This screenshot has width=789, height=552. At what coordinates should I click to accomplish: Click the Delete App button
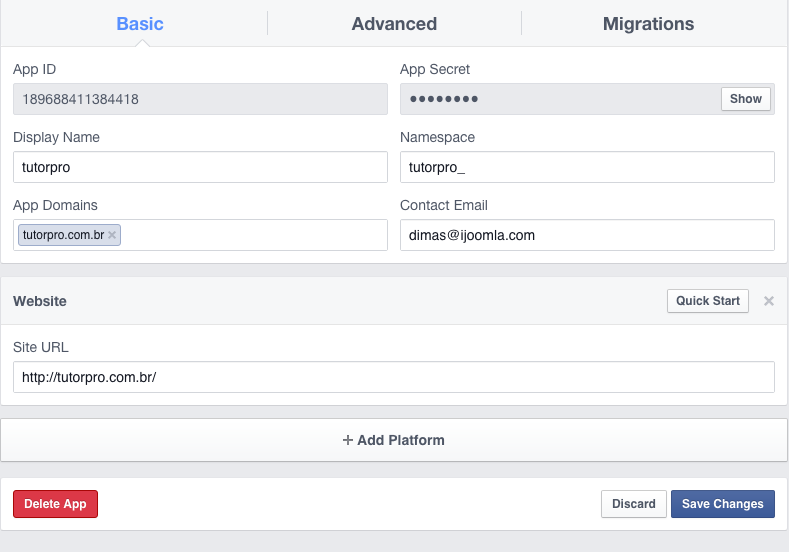(55, 504)
